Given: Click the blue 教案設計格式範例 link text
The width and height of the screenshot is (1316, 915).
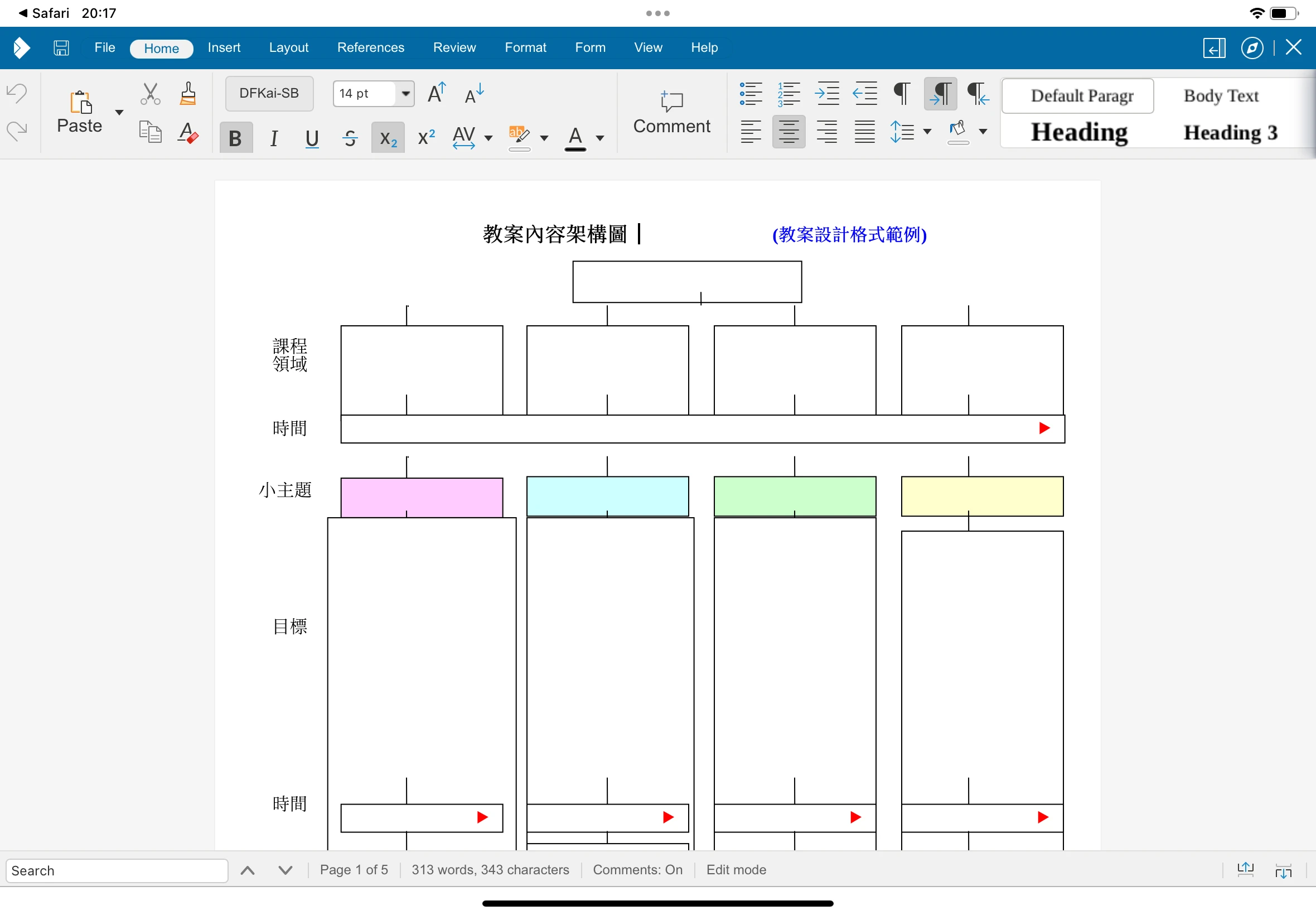Looking at the screenshot, I should [849, 234].
